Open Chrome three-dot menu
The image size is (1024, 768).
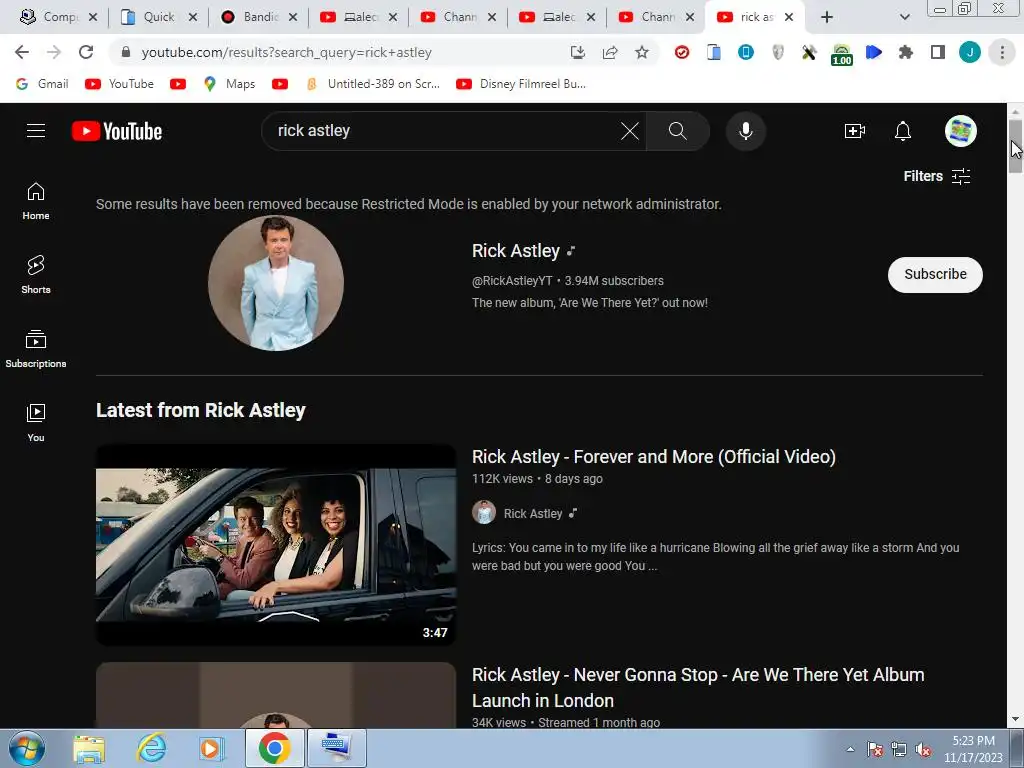tap(1002, 52)
